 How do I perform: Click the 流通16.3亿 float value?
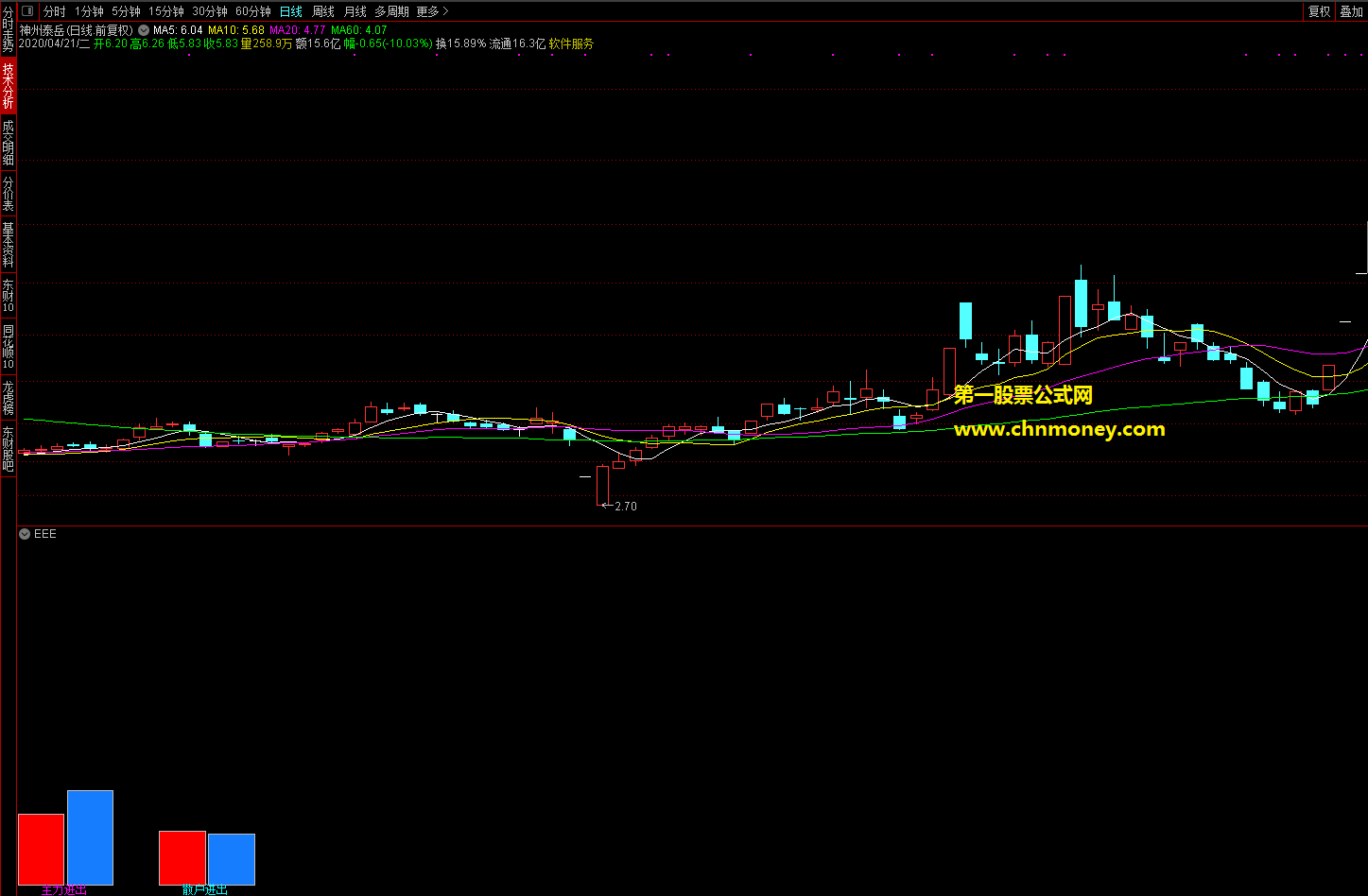click(518, 43)
